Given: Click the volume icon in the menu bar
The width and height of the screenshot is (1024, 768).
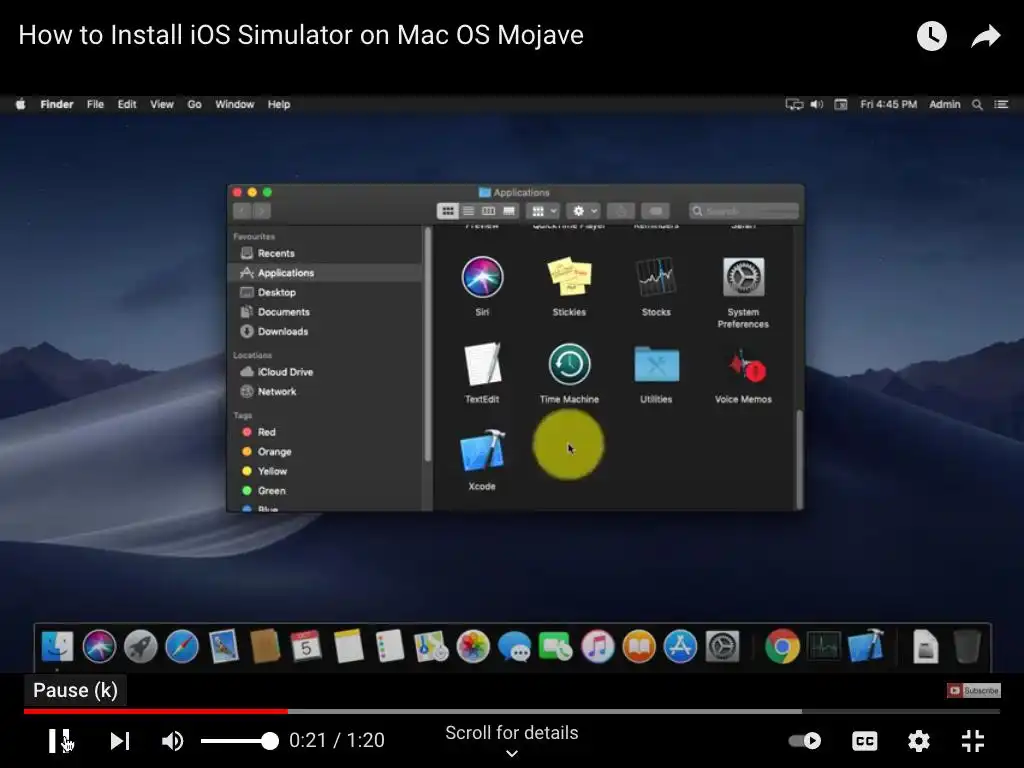Looking at the screenshot, I should (x=816, y=104).
